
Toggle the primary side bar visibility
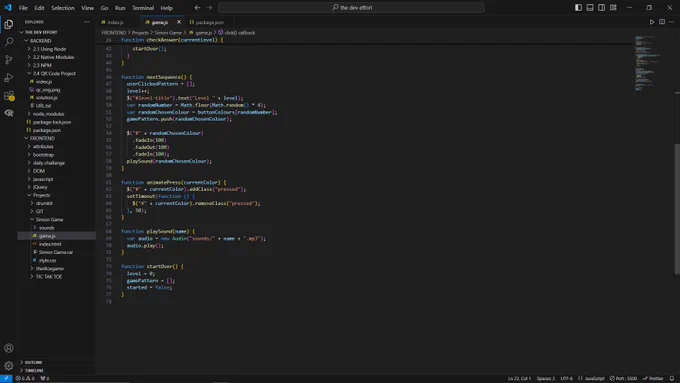click(579, 7)
